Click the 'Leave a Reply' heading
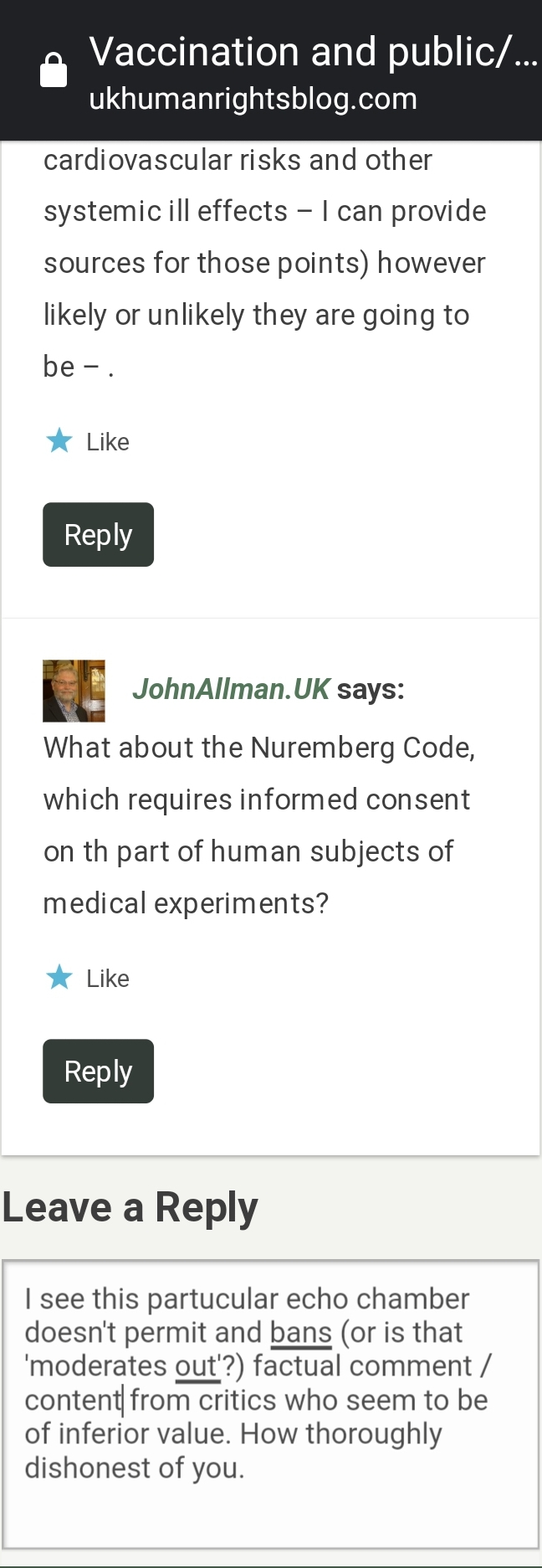The image size is (542, 1568). point(130,1208)
